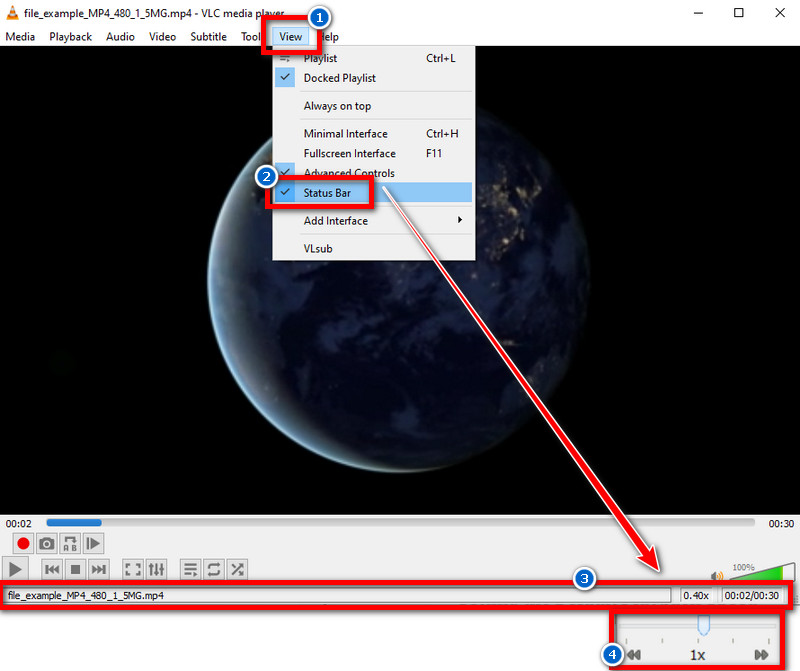Slow down playback with rewind arrows
The image size is (800, 671).
634,655
